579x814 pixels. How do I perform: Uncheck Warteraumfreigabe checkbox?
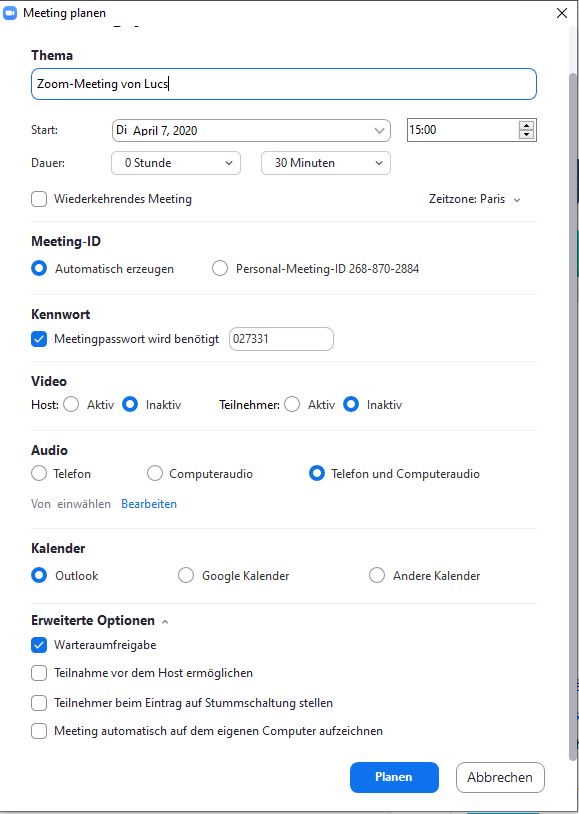point(39,645)
